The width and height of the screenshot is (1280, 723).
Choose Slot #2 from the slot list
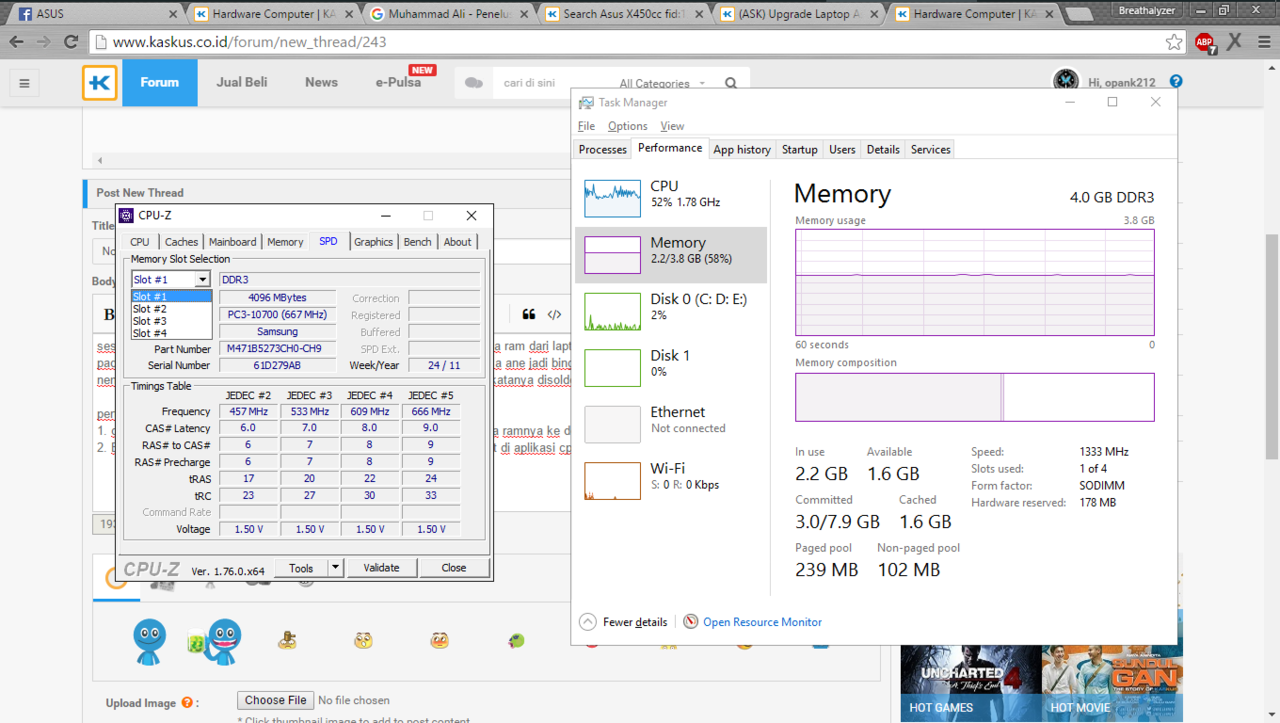click(x=171, y=309)
